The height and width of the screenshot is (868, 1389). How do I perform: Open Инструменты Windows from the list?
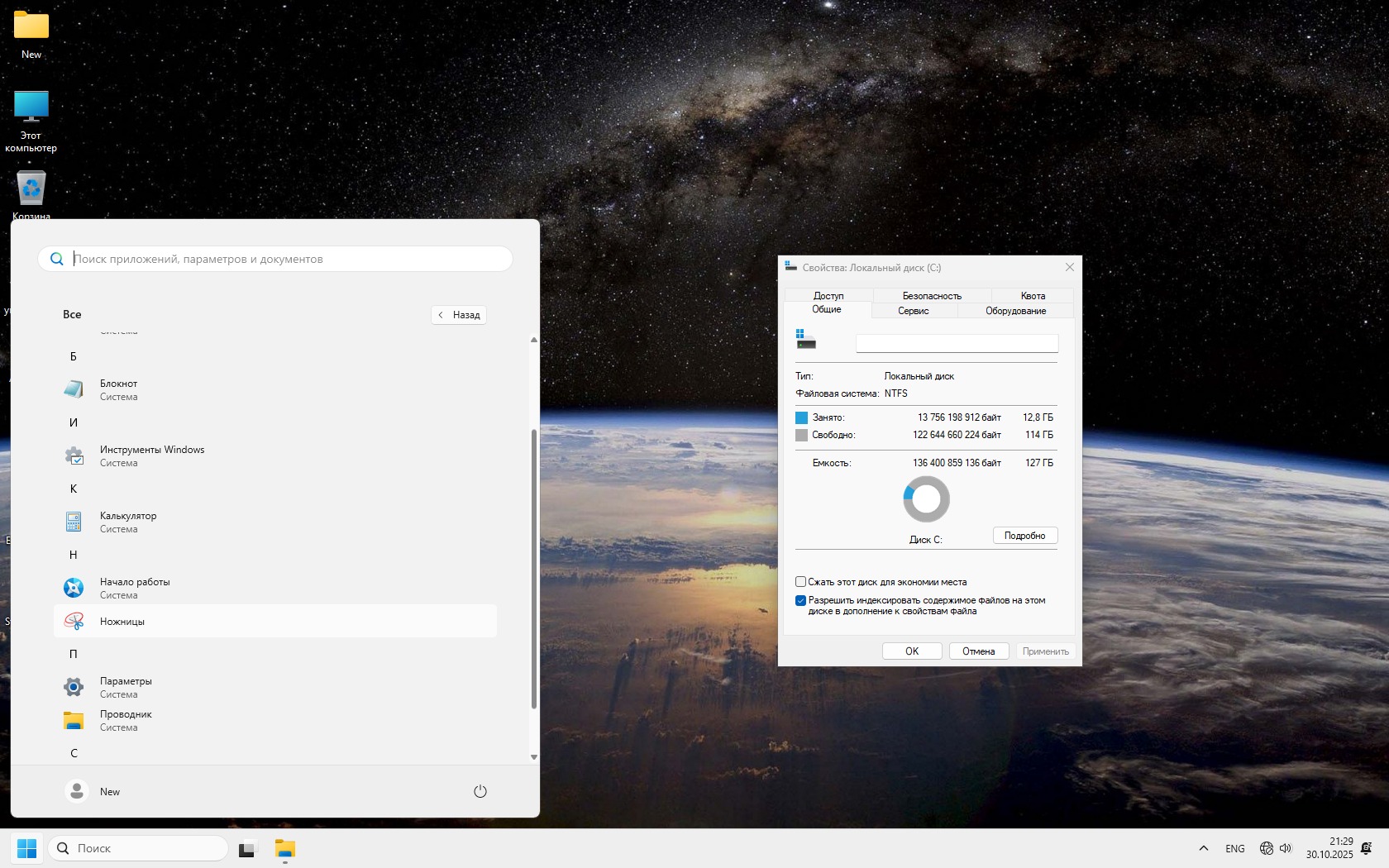pyautogui.click(x=151, y=455)
